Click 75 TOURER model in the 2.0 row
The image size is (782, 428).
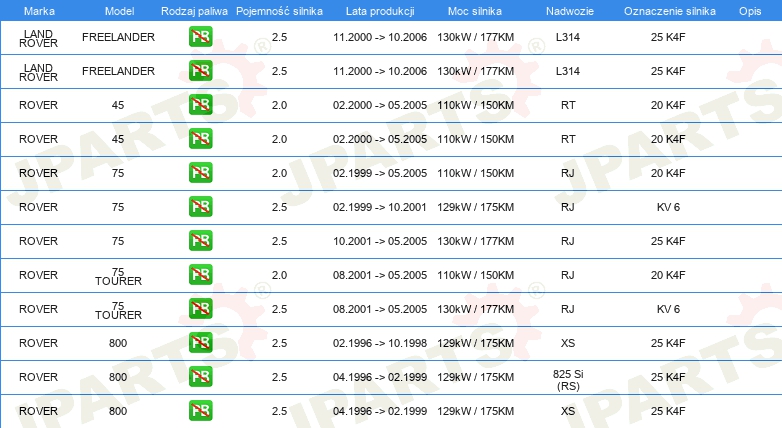[119, 276]
